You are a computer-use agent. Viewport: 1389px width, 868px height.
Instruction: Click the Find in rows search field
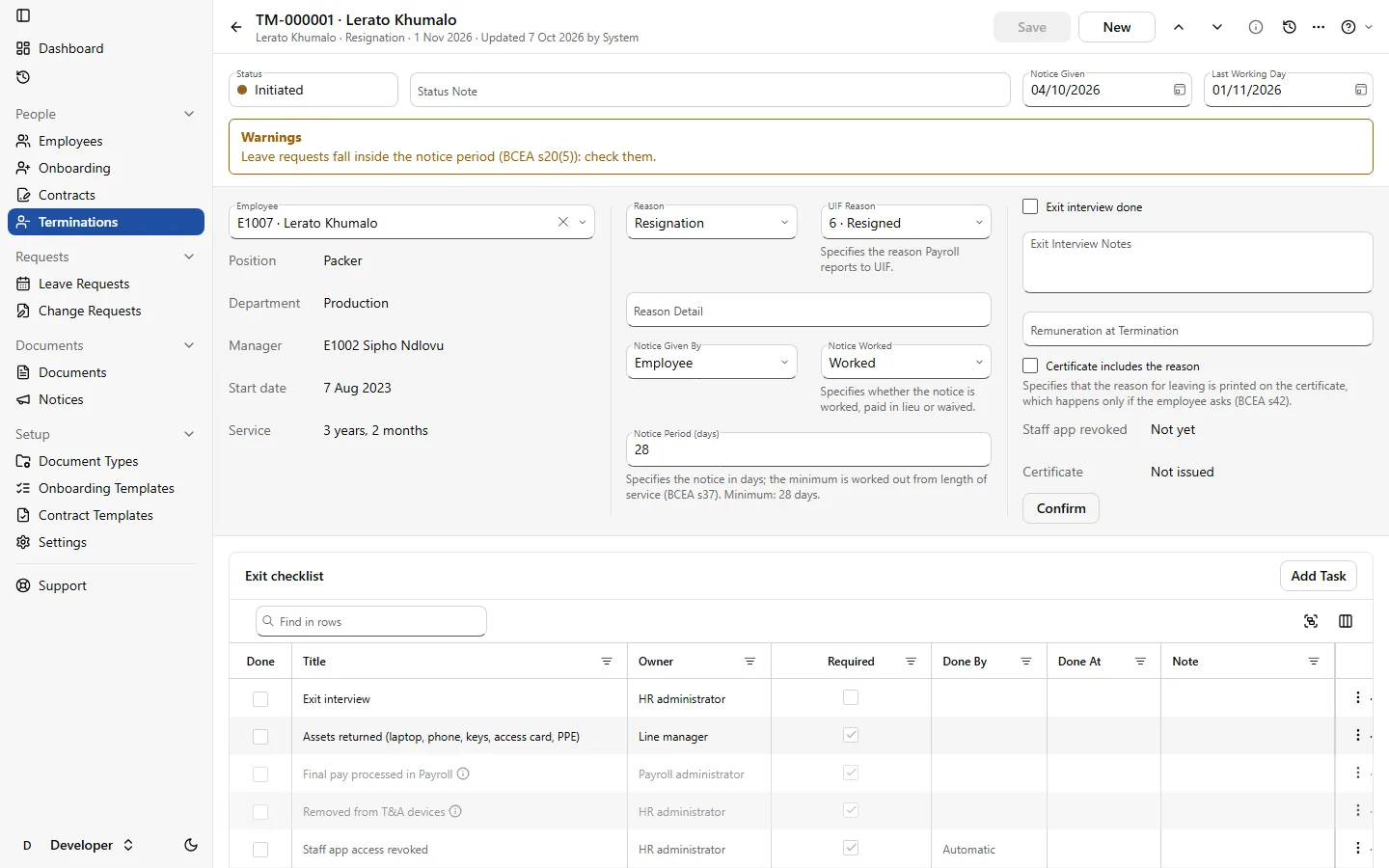[371, 621]
